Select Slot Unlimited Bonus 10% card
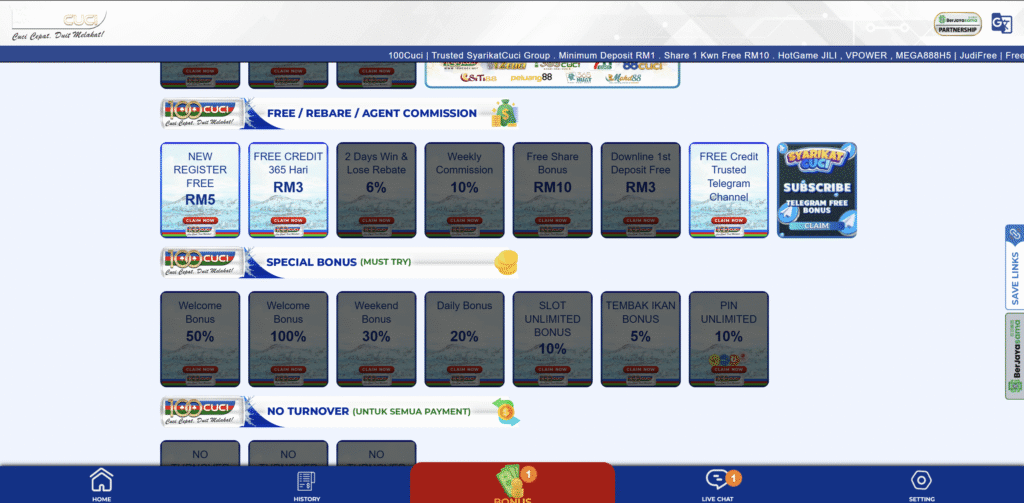 click(552, 339)
